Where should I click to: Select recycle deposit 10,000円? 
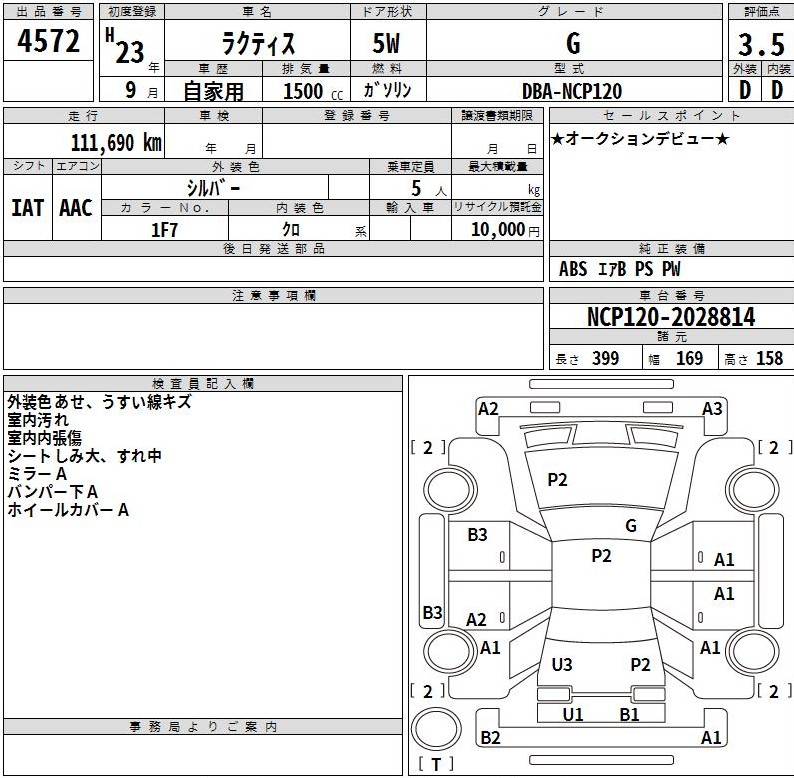(505, 229)
